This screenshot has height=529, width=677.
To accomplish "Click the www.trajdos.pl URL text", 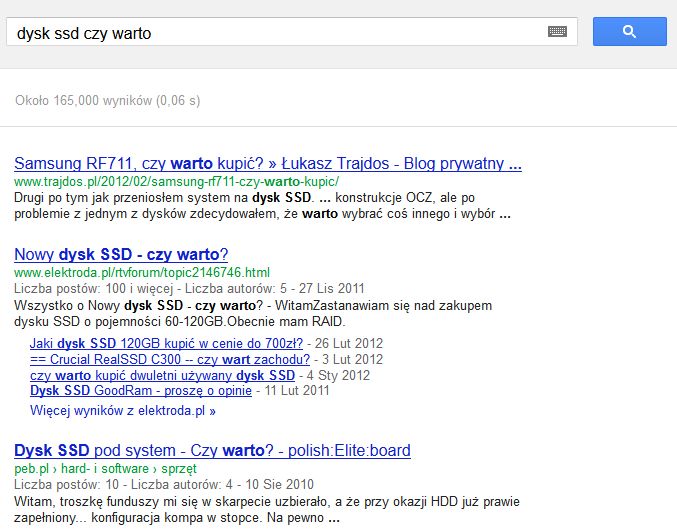I will click(176, 181).
